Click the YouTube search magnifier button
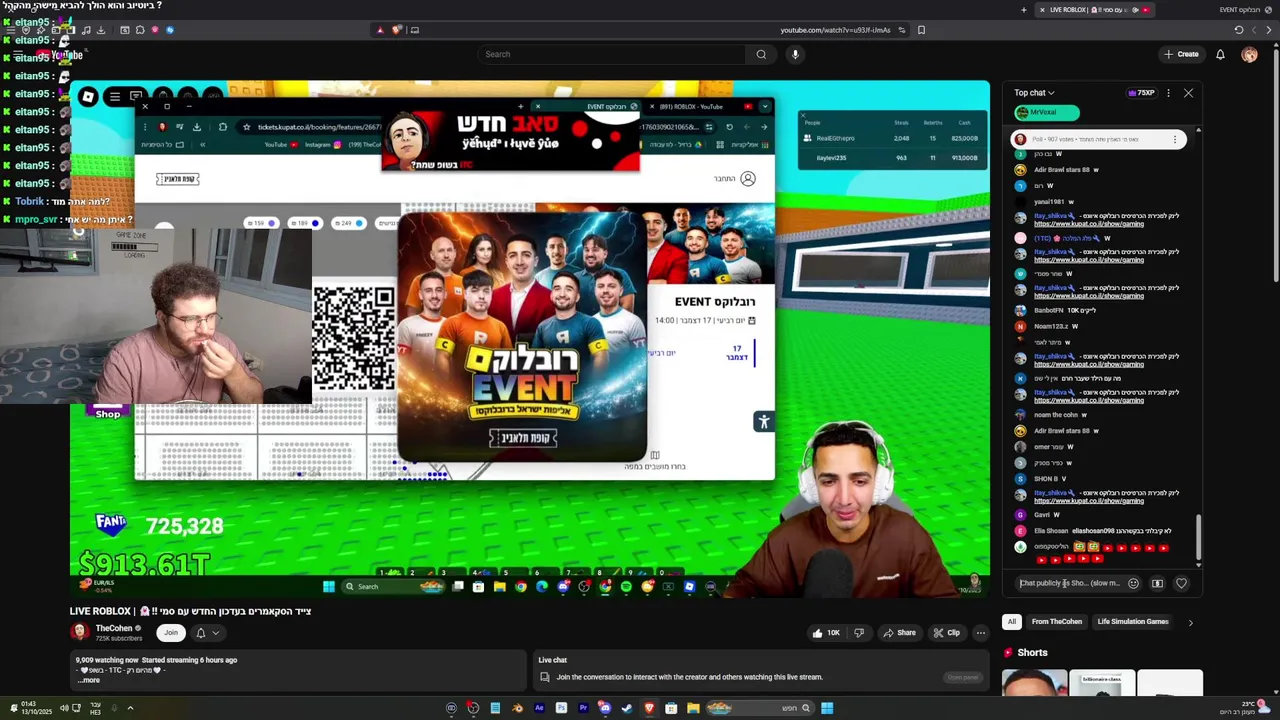The image size is (1280, 720). (x=761, y=54)
